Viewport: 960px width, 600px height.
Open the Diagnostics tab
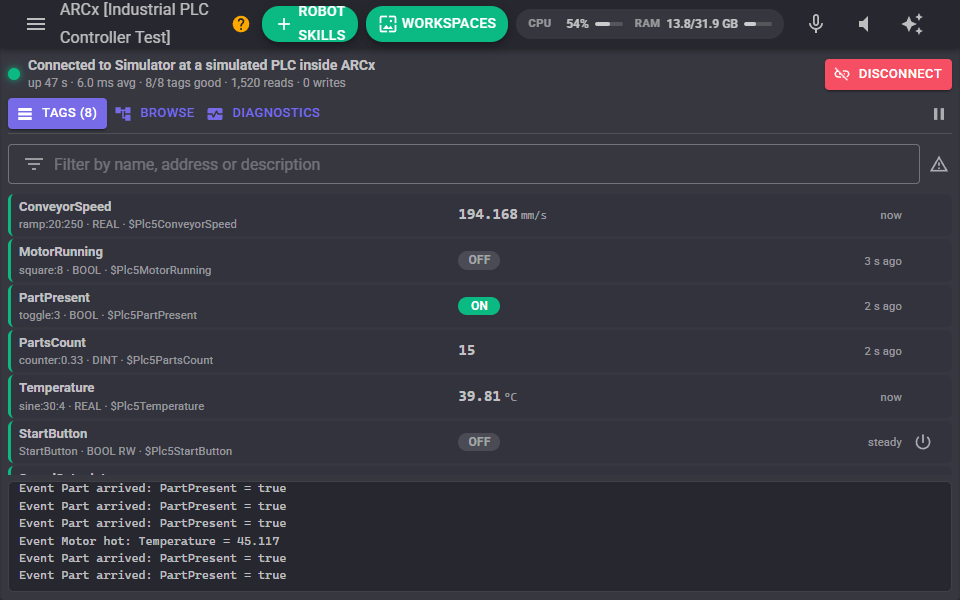[x=264, y=113]
